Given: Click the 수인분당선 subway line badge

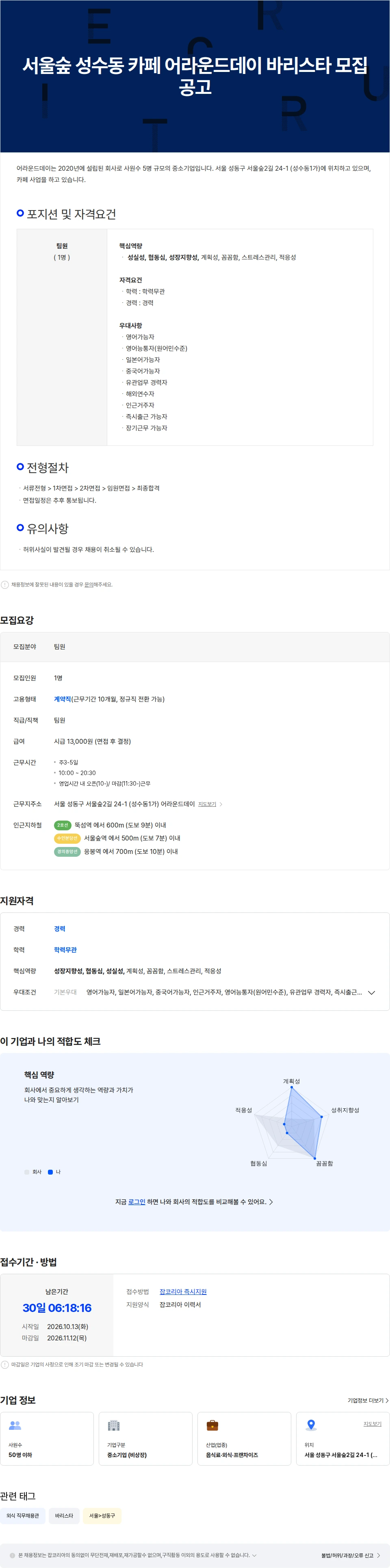Looking at the screenshot, I should pos(67,838).
